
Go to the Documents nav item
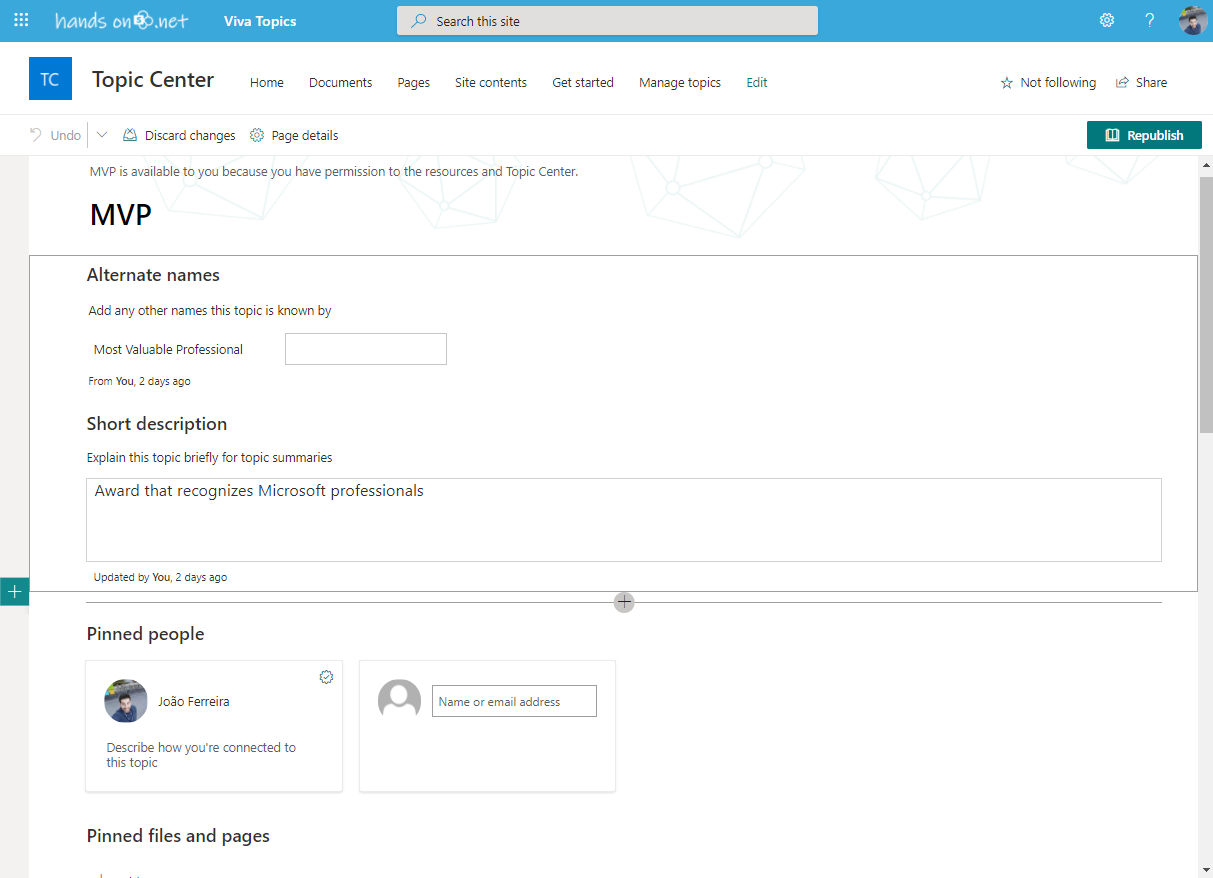(x=340, y=83)
